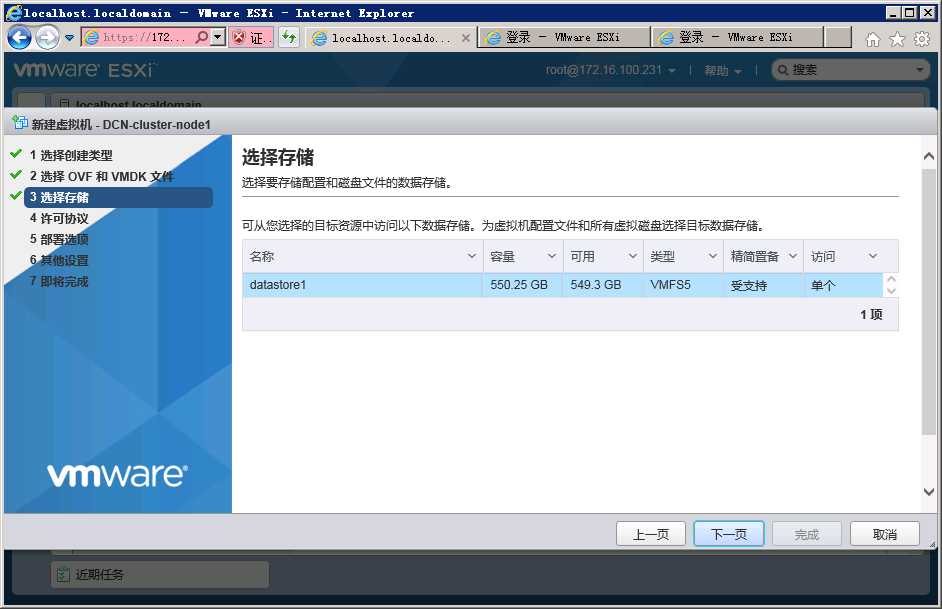Image resolution: width=942 pixels, height=609 pixels.
Task: Click the wizard scroll down arrow
Action: tap(929, 492)
